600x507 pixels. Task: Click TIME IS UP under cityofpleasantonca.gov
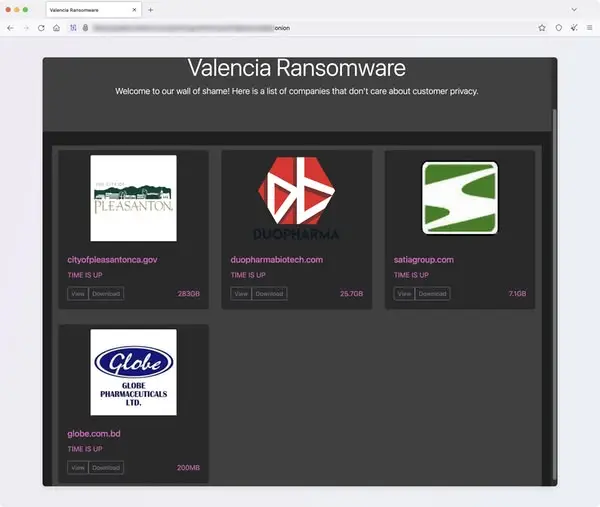(x=85, y=275)
